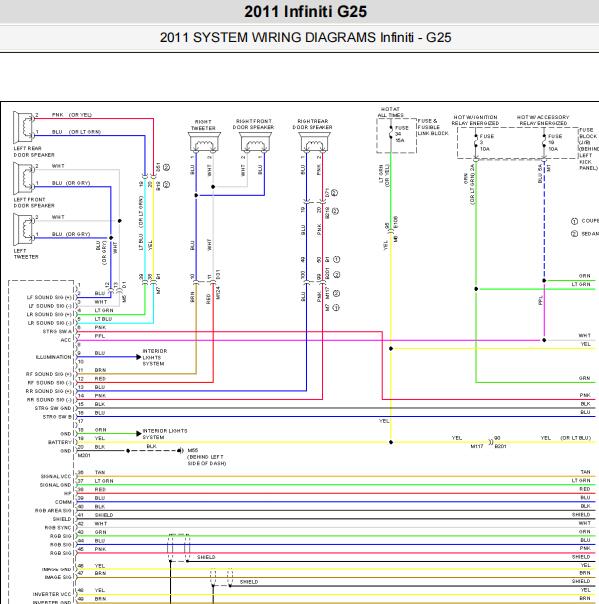Click the "LR SOUND SIG (-)" pin label

(50, 323)
